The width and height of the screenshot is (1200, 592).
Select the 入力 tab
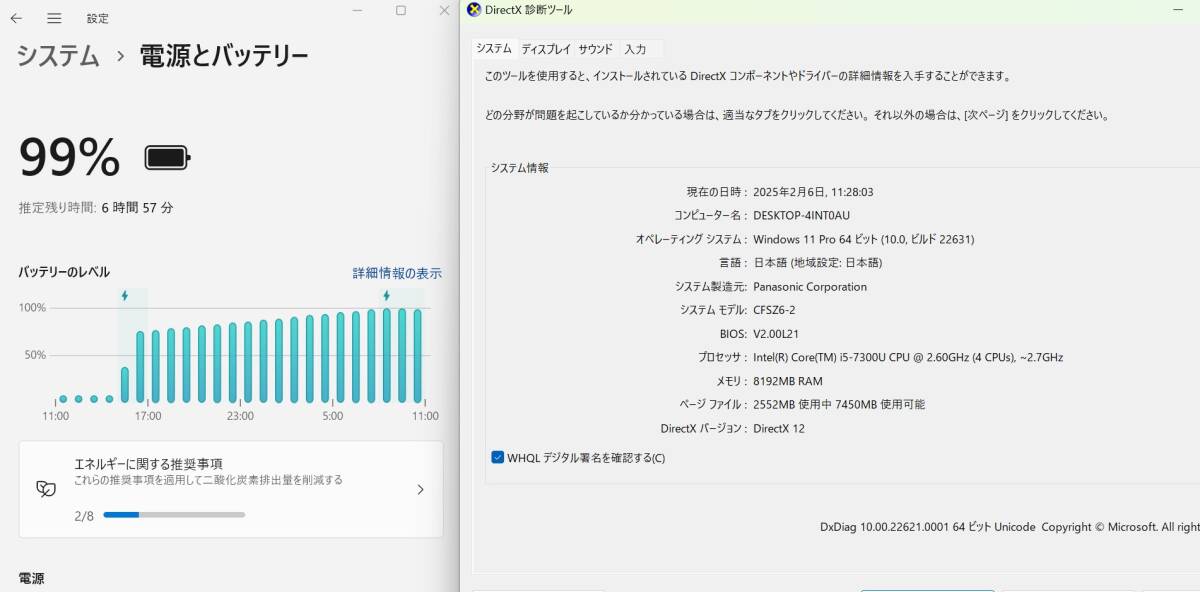tap(638, 47)
